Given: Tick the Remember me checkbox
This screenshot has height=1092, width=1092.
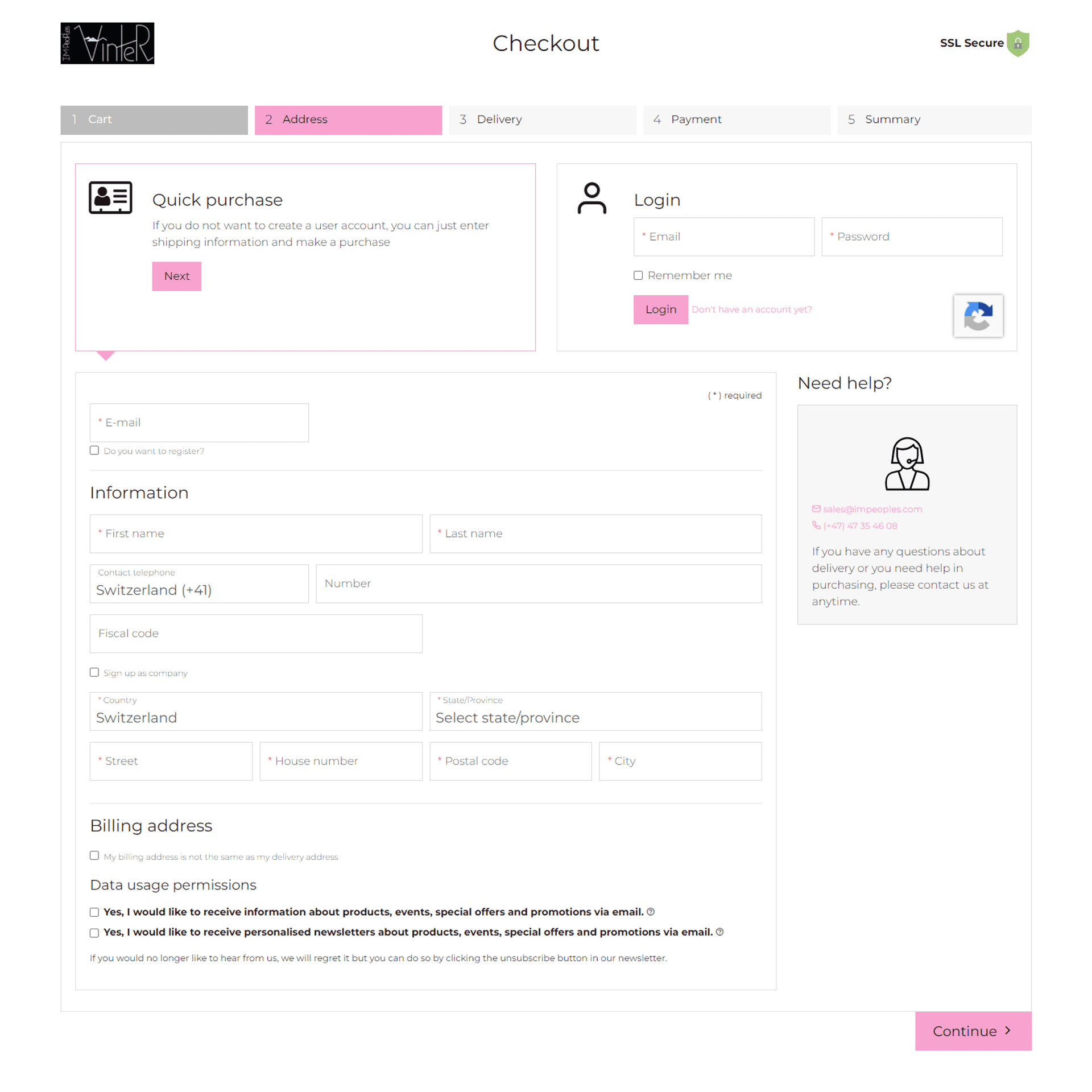Looking at the screenshot, I should (x=638, y=275).
